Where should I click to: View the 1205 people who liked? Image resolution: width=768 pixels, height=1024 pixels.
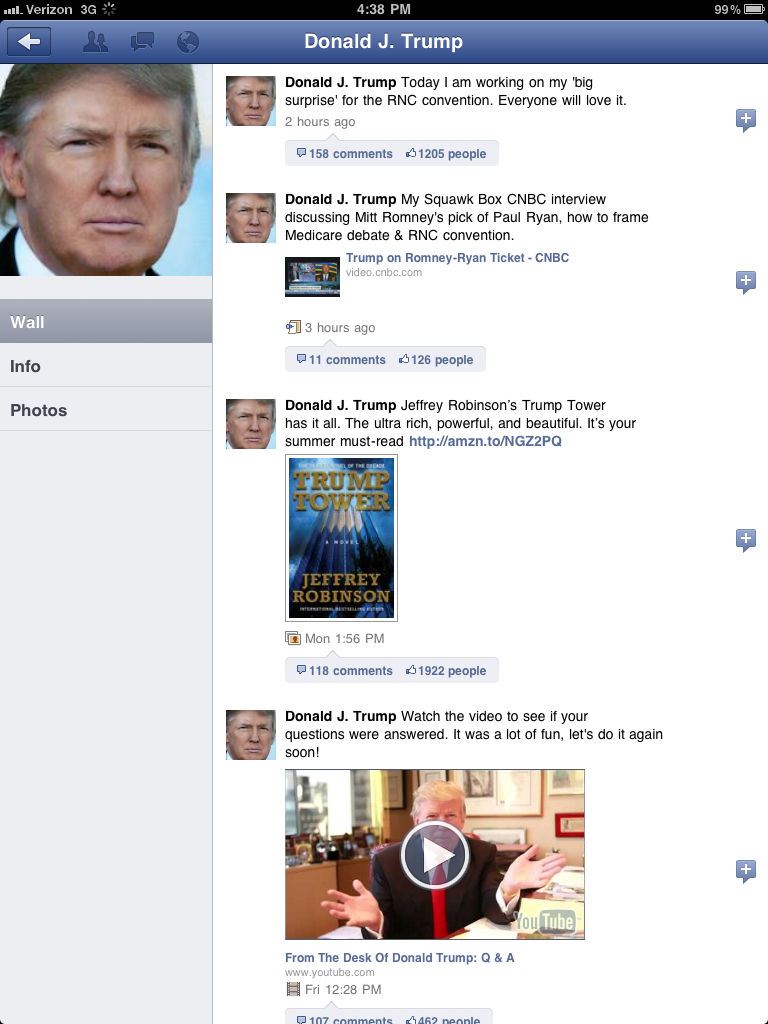[x=446, y=154]
